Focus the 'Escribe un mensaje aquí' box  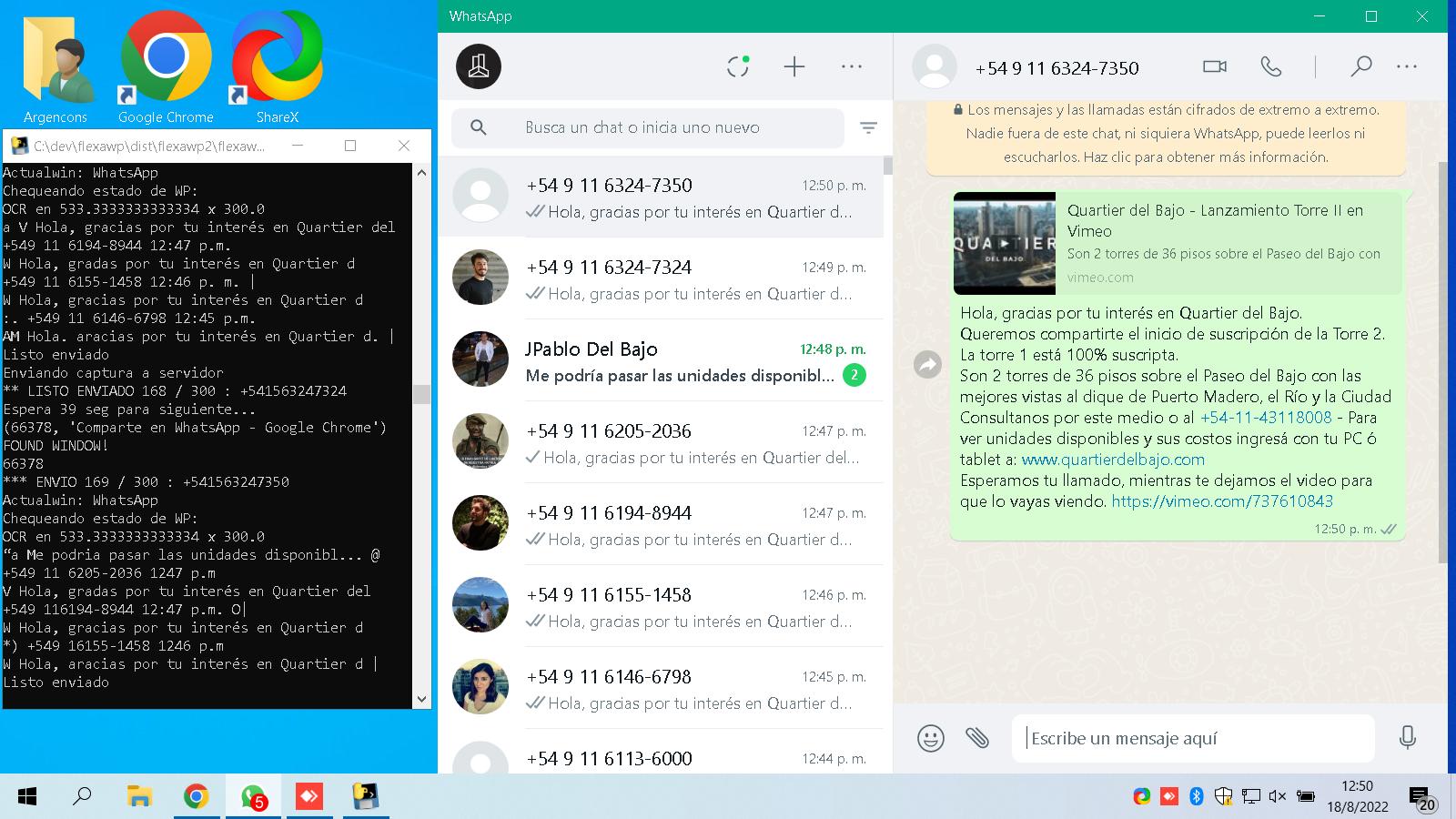click(1193, 738)
